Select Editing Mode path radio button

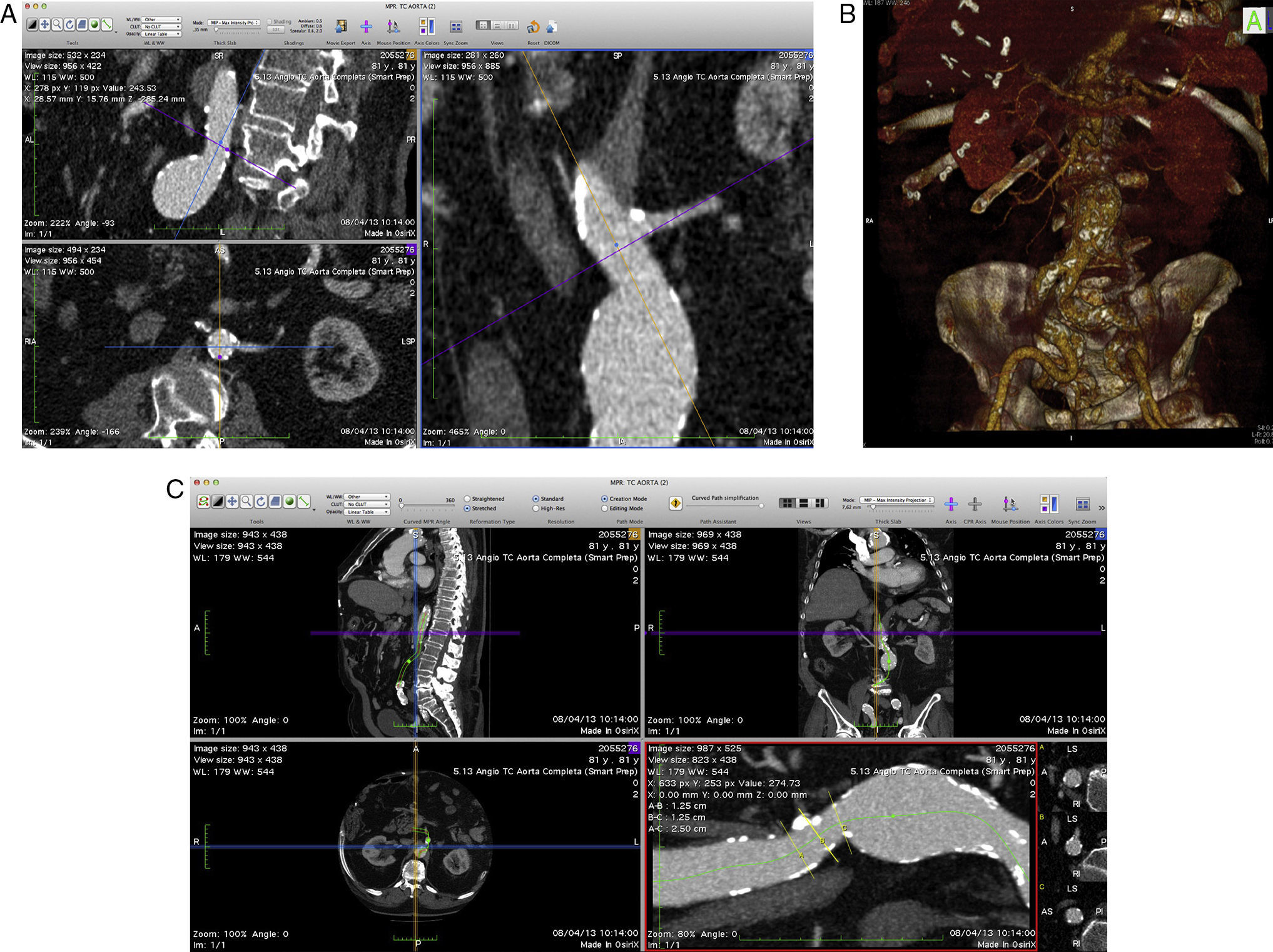click(605, 509)
